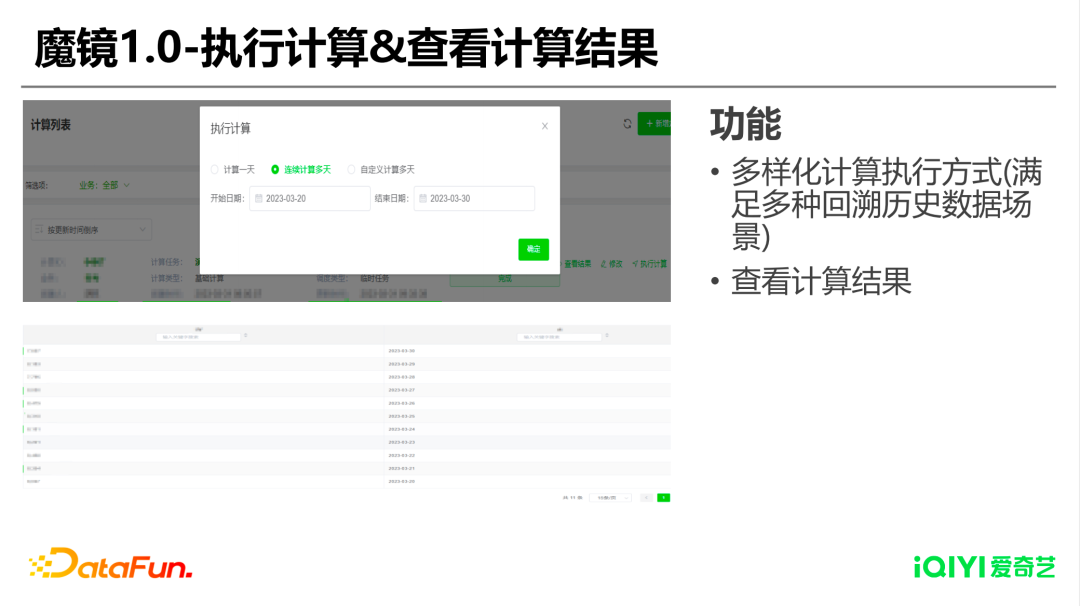1080x606 pixels.
Task: Open the 查看结果 link in the row
Action: (578, 264)
